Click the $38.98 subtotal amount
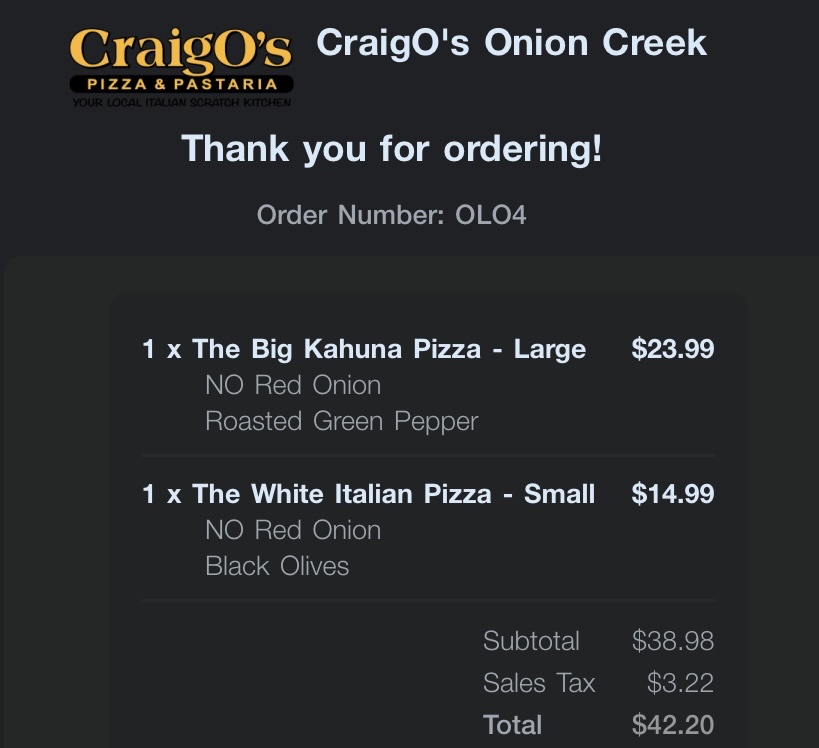Screen dimensions: 819x748 [x=672, y=641]
